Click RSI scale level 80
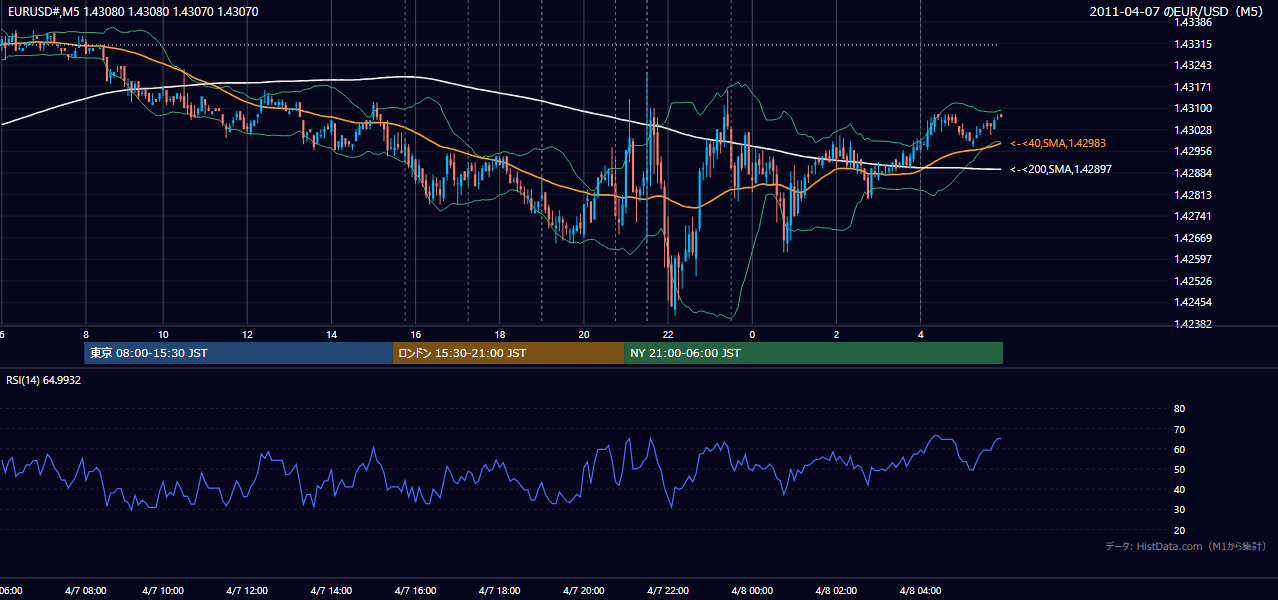Image resolution: width=1278 pixels, height=600 pixels. coord(1179,409)
